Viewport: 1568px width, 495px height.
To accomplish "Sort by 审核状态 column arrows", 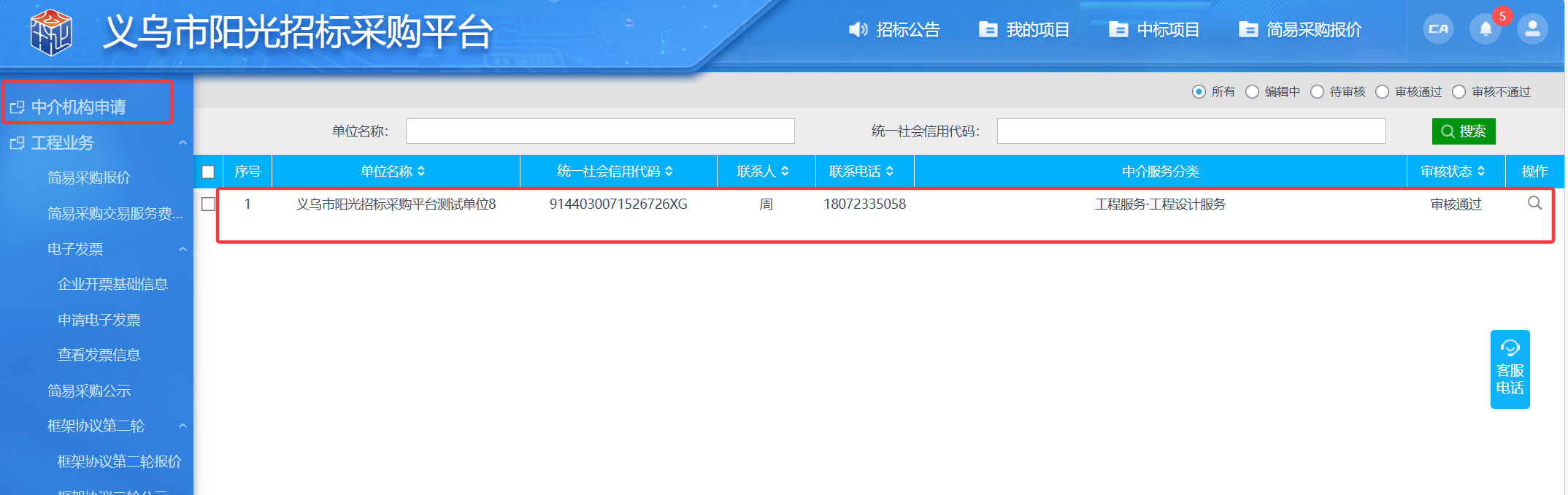I will (x=1481, y=172).
